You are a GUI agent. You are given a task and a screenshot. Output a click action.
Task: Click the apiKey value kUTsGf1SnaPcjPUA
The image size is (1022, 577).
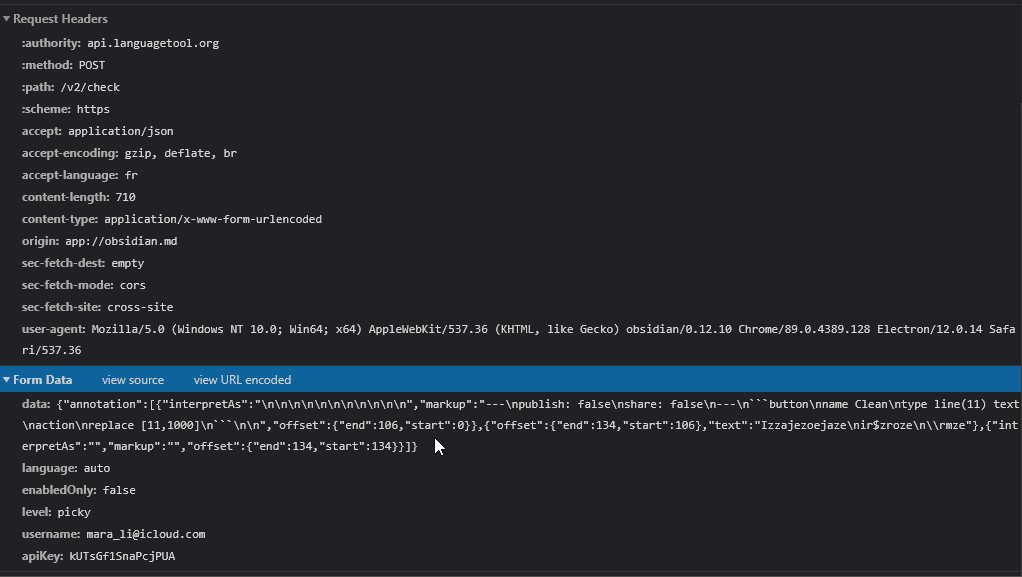(x=120, y=556)
